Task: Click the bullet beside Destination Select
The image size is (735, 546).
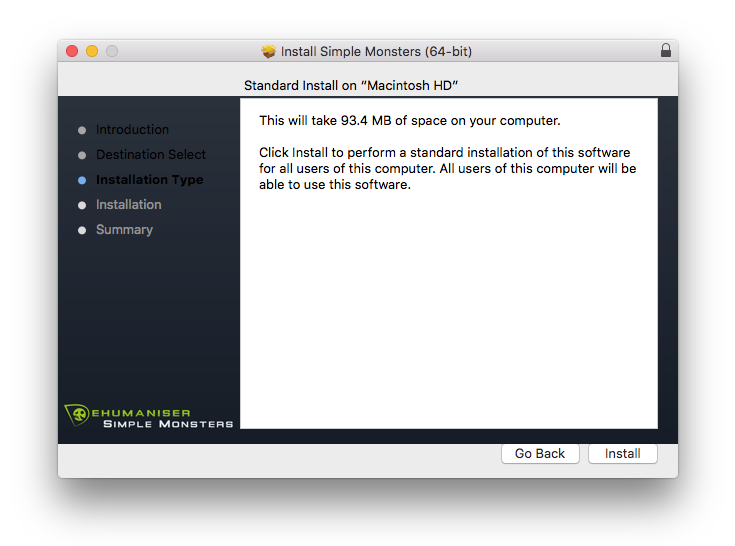Action: (x=82, y=155)
